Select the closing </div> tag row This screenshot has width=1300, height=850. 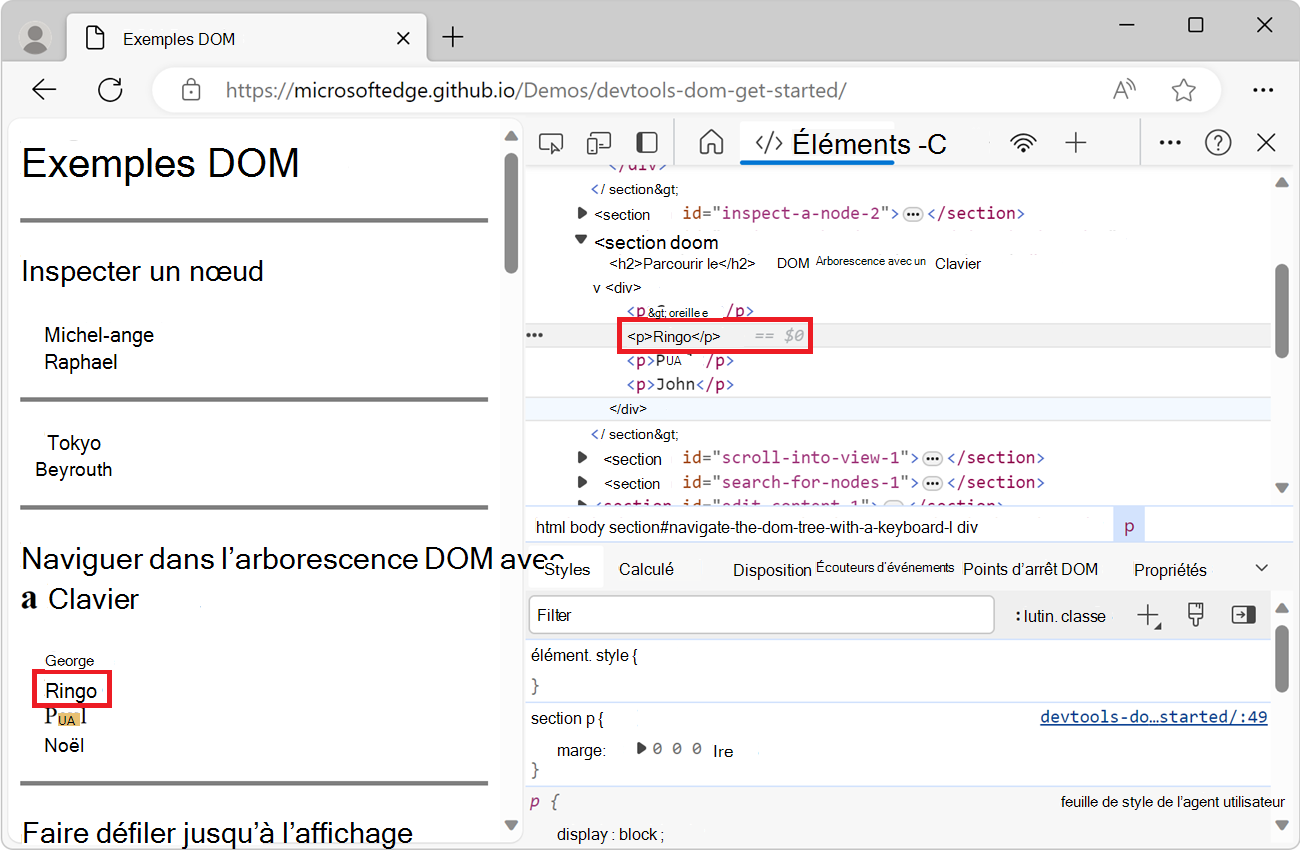pos(628,409)
